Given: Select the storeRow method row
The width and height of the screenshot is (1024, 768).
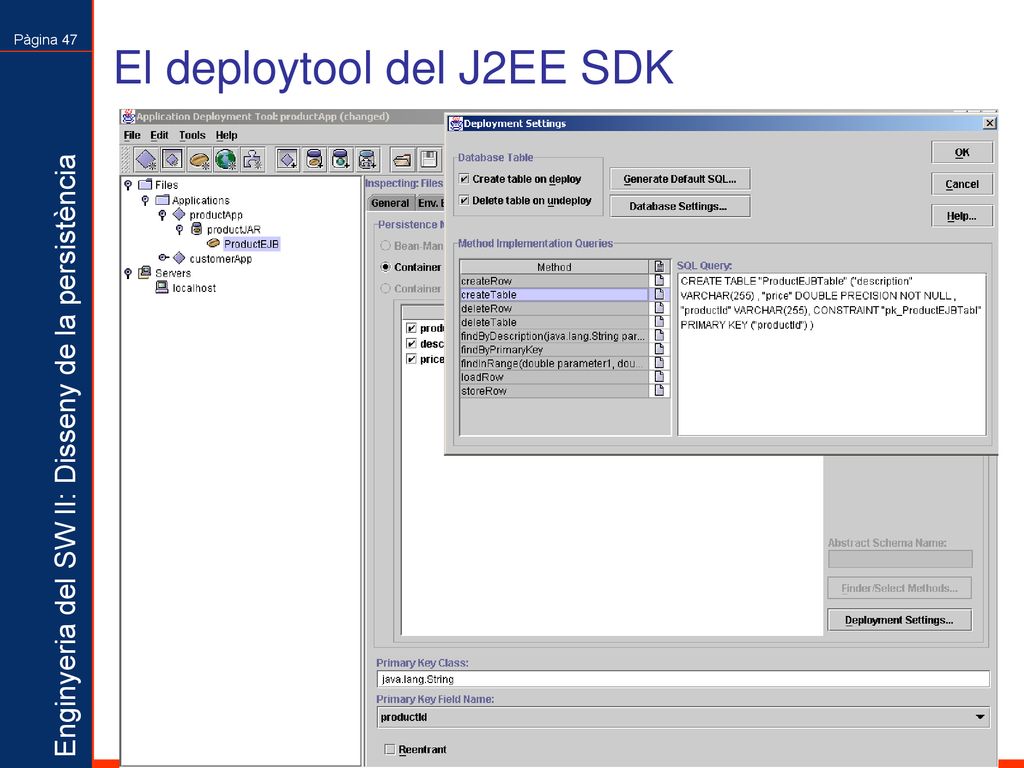Looking at the screenshot, I should pos(554,391).
